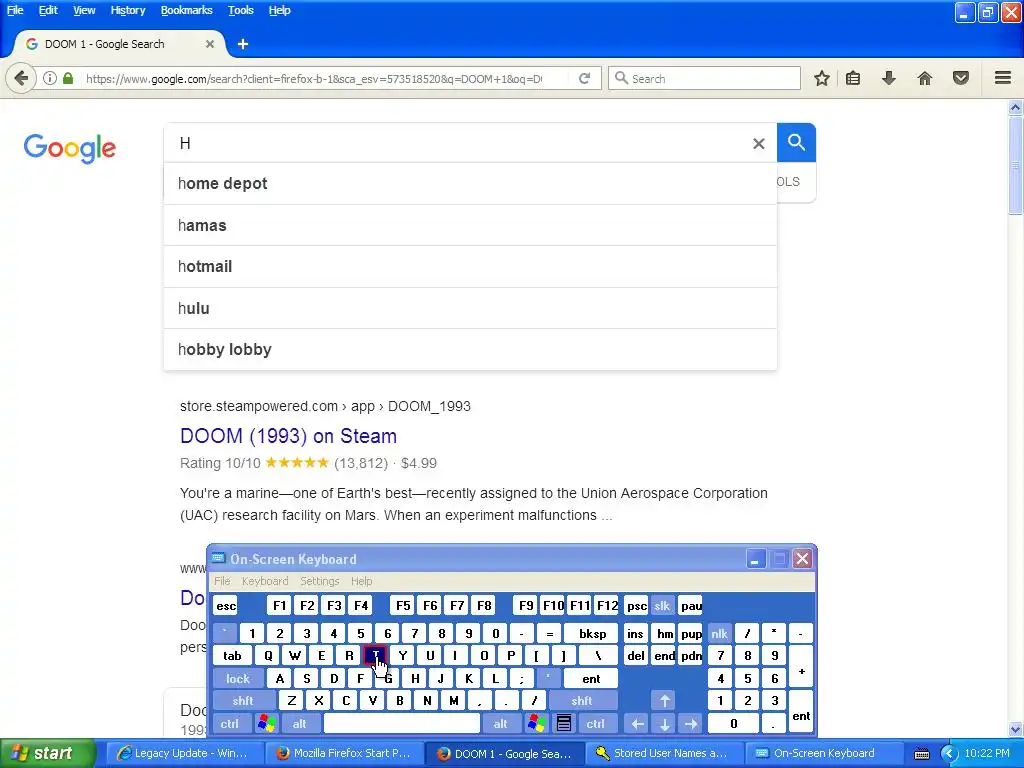Click the page scrollbar up arrow

[x=1016, y=107]
